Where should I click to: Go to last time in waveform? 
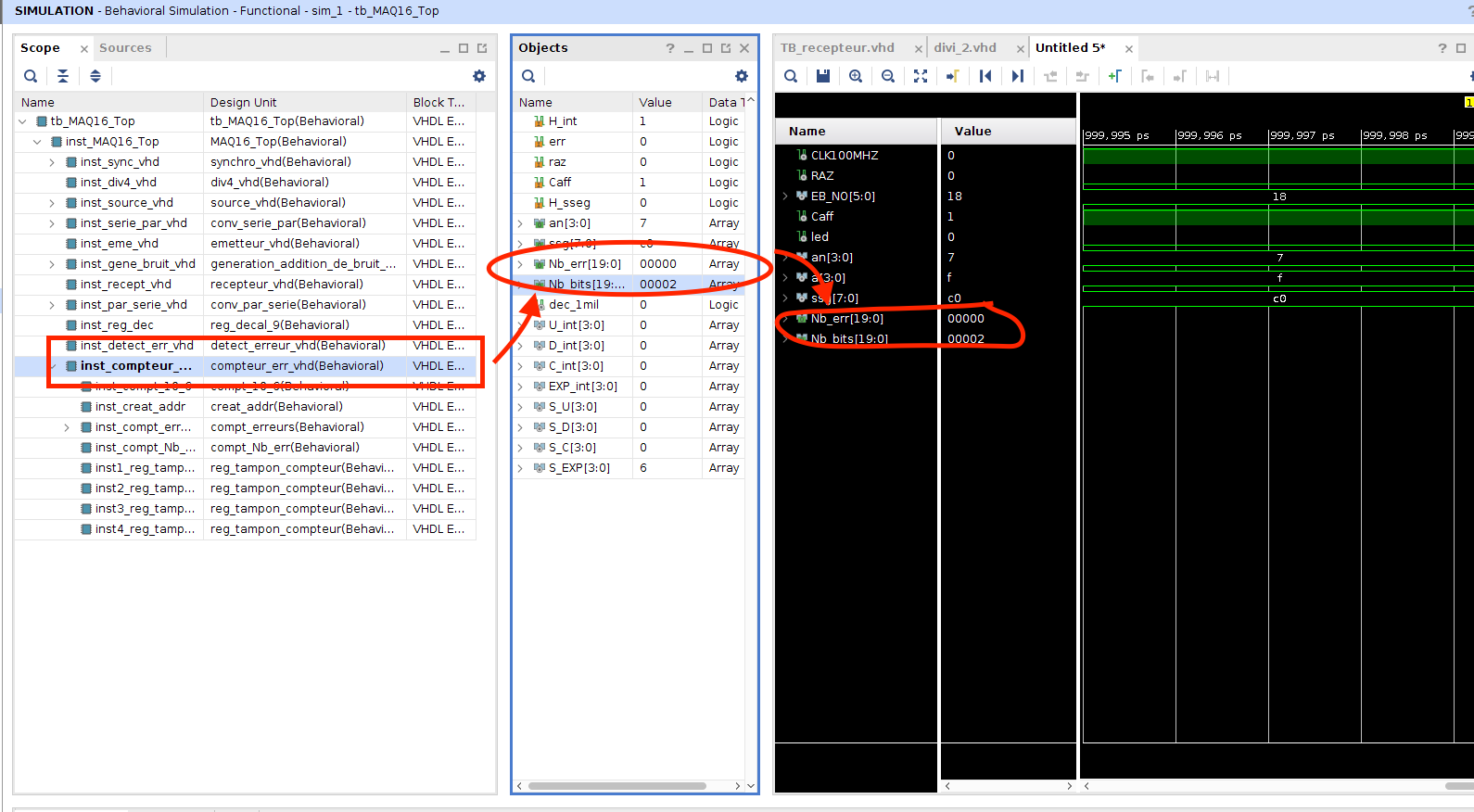tap(1018, 76)
